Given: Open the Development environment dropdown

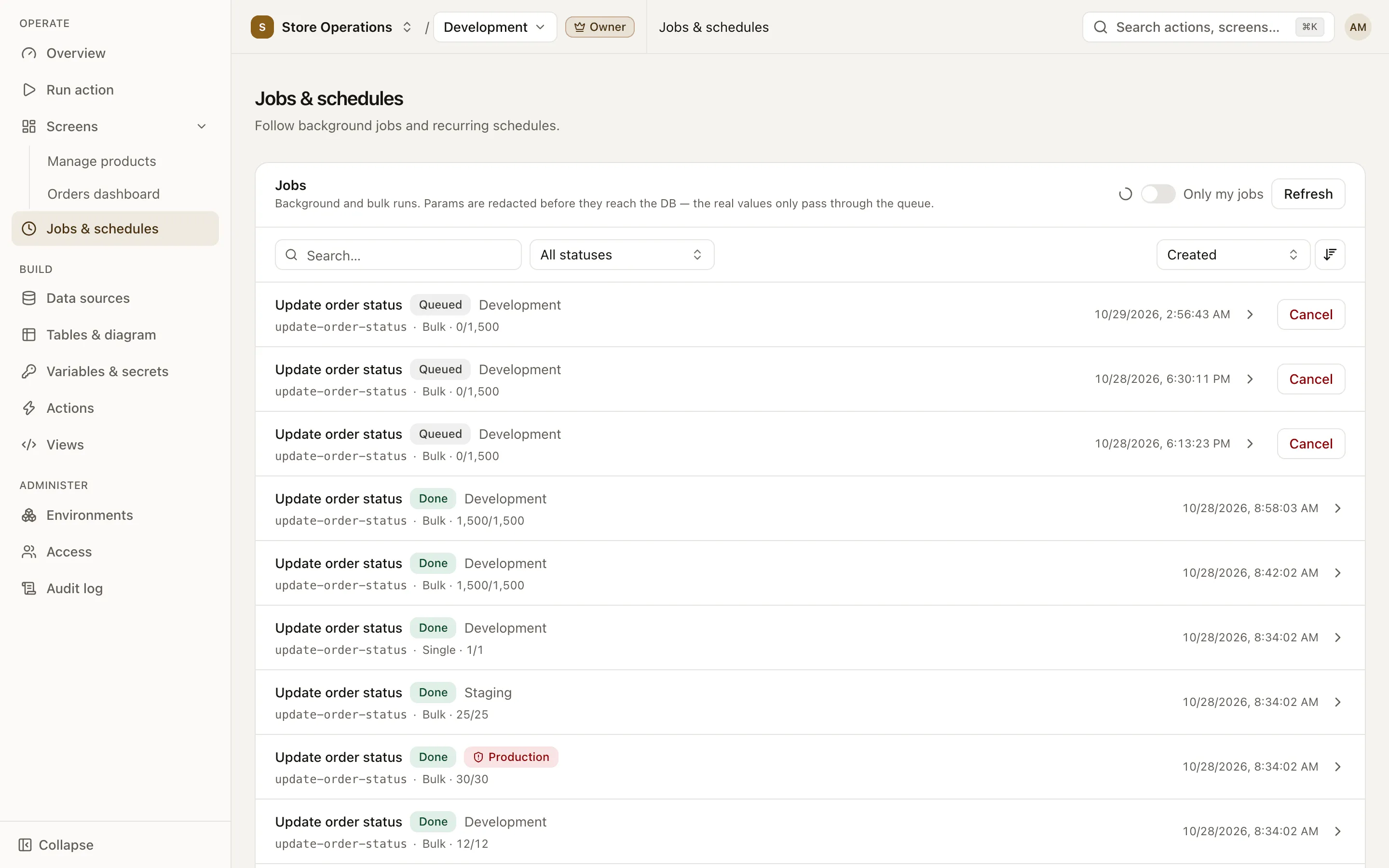Looking at the screenshot, I should 495,27.
